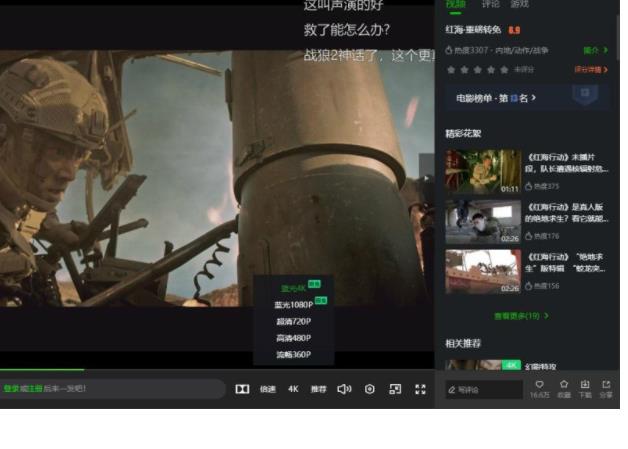The width and height of the screenshot is (628, 449).
Task: Mute the video with the speaker icon
Action: [x=344, y=389]
